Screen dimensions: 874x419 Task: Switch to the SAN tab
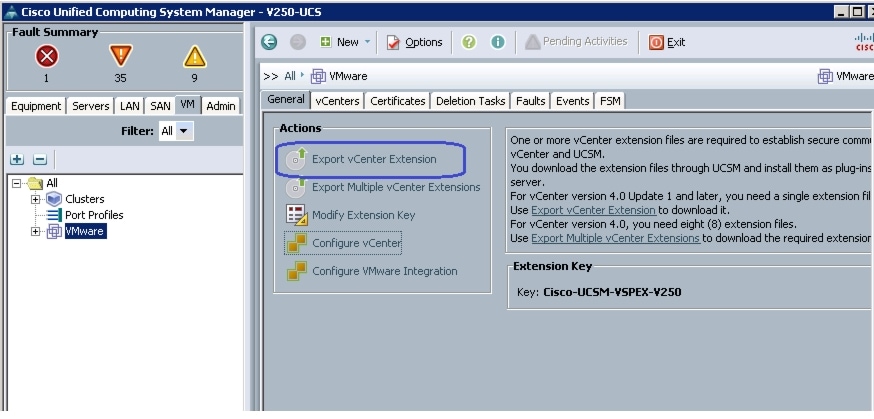coord(160,106)
